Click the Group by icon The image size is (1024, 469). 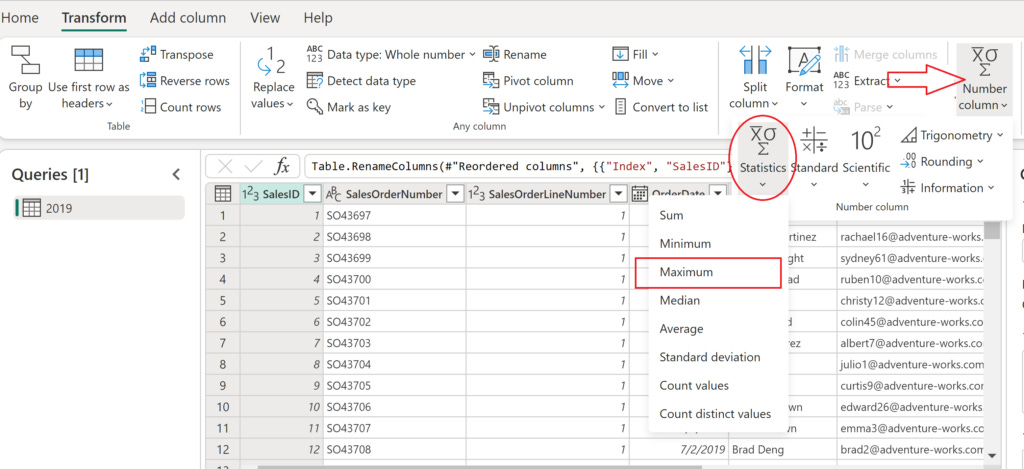point(25,60)
